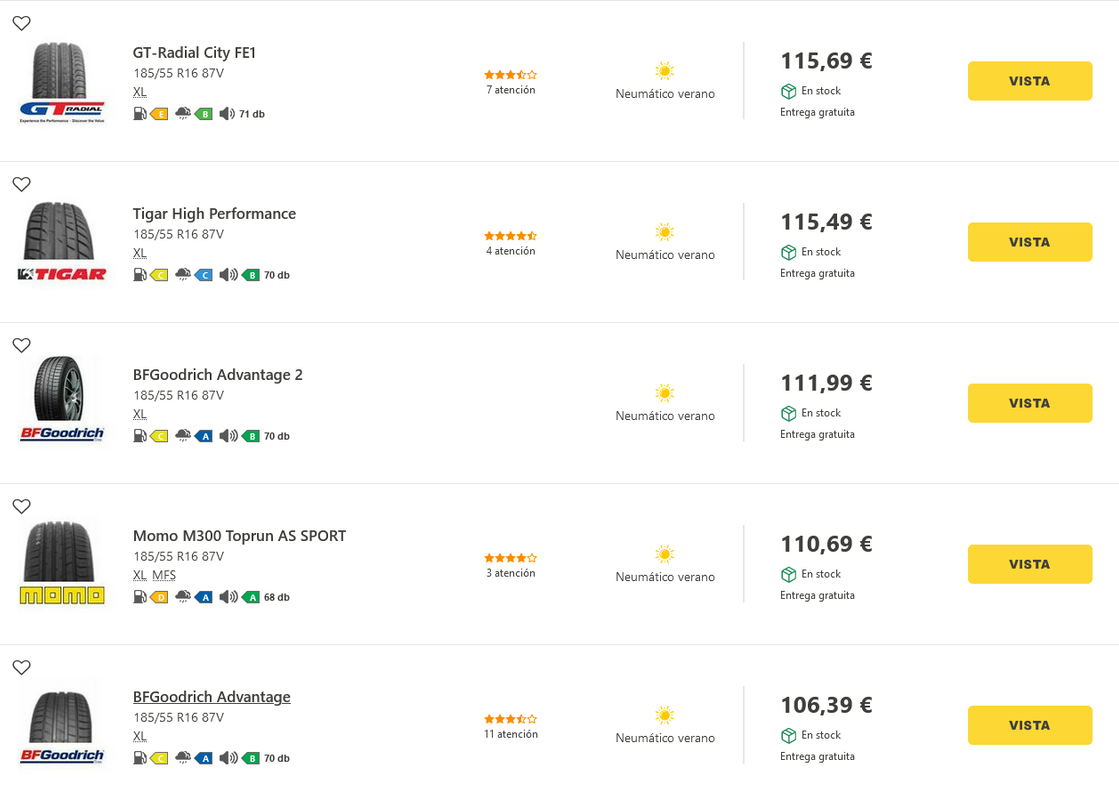This screenshot has width=1119, height=800.
Task: Open 11 atención reviews for BFGoodrich Advantage
Action: pos(511,734)
